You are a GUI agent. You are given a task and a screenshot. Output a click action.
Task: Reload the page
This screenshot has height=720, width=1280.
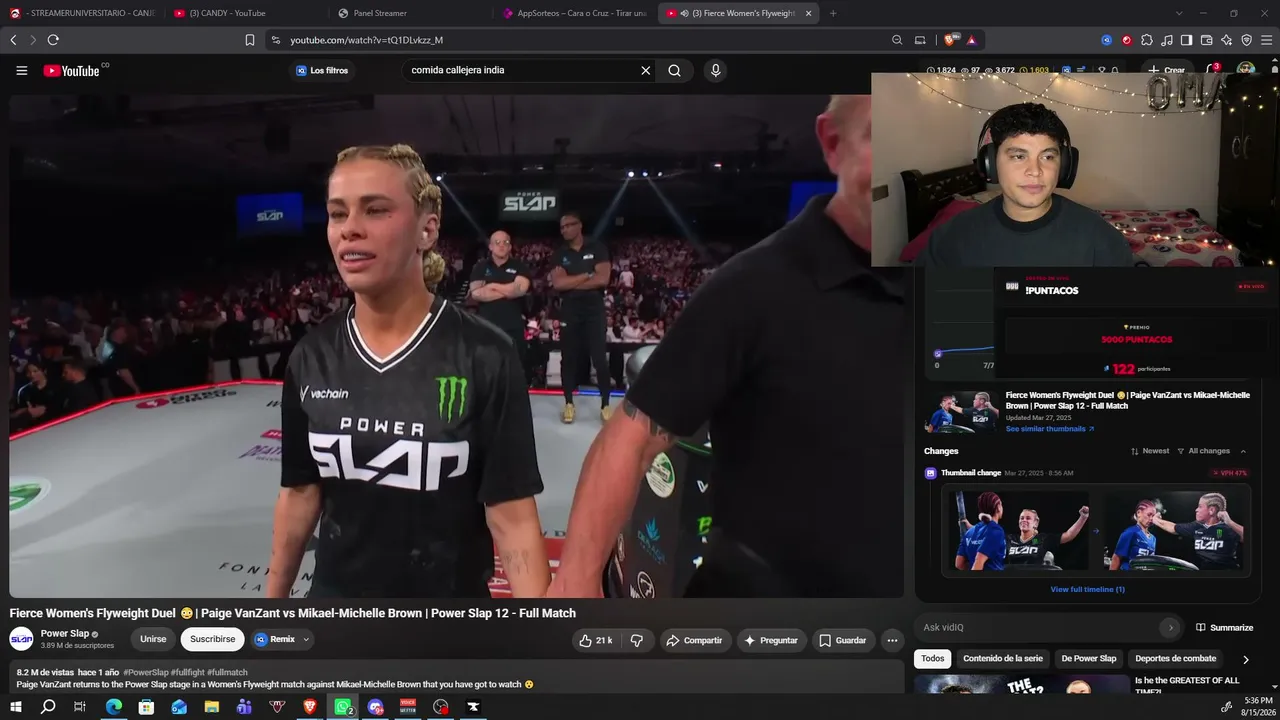pyautogui.click(x=53, y=40)
